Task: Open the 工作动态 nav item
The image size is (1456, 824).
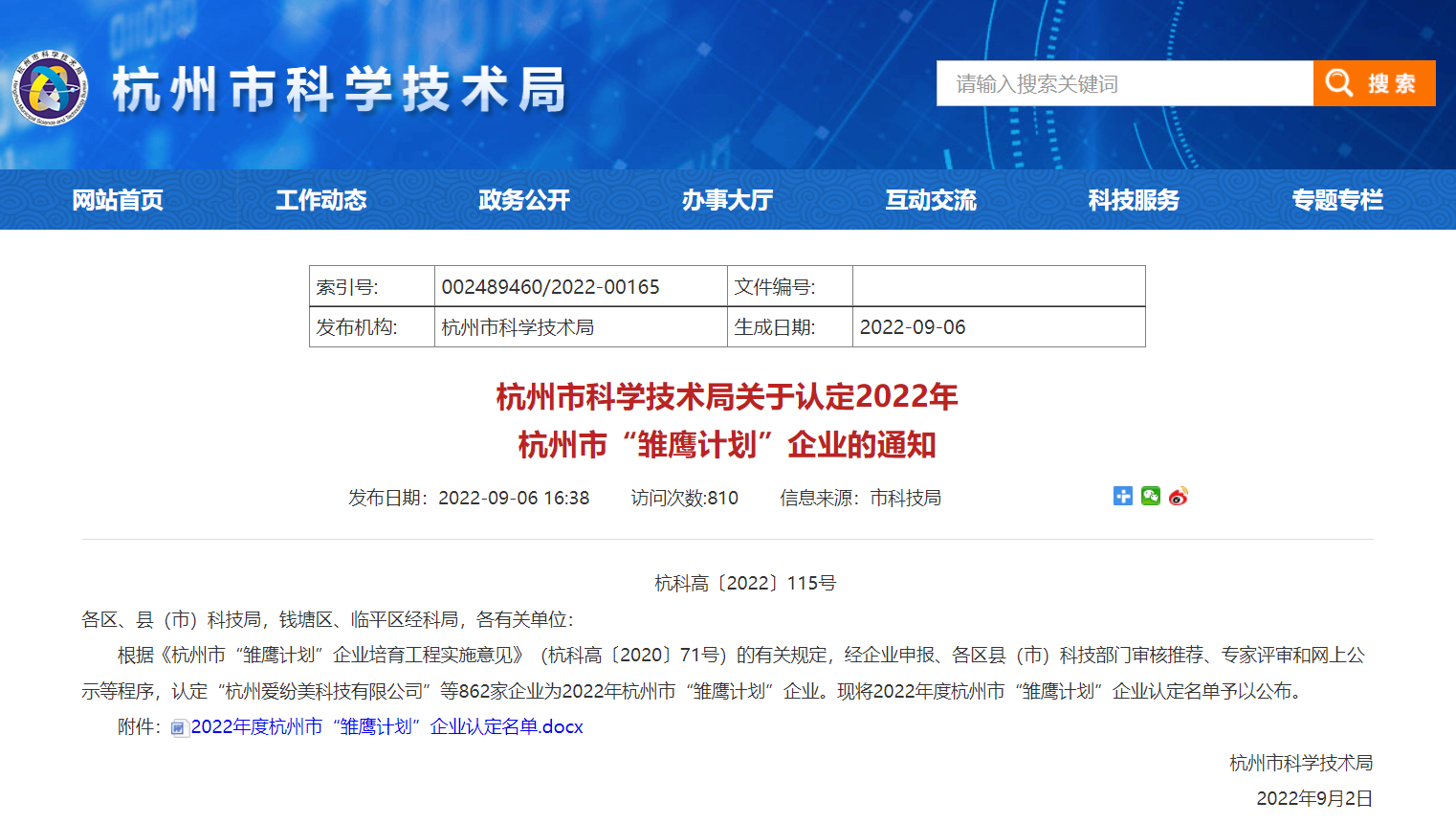Action: coord(321,200)
